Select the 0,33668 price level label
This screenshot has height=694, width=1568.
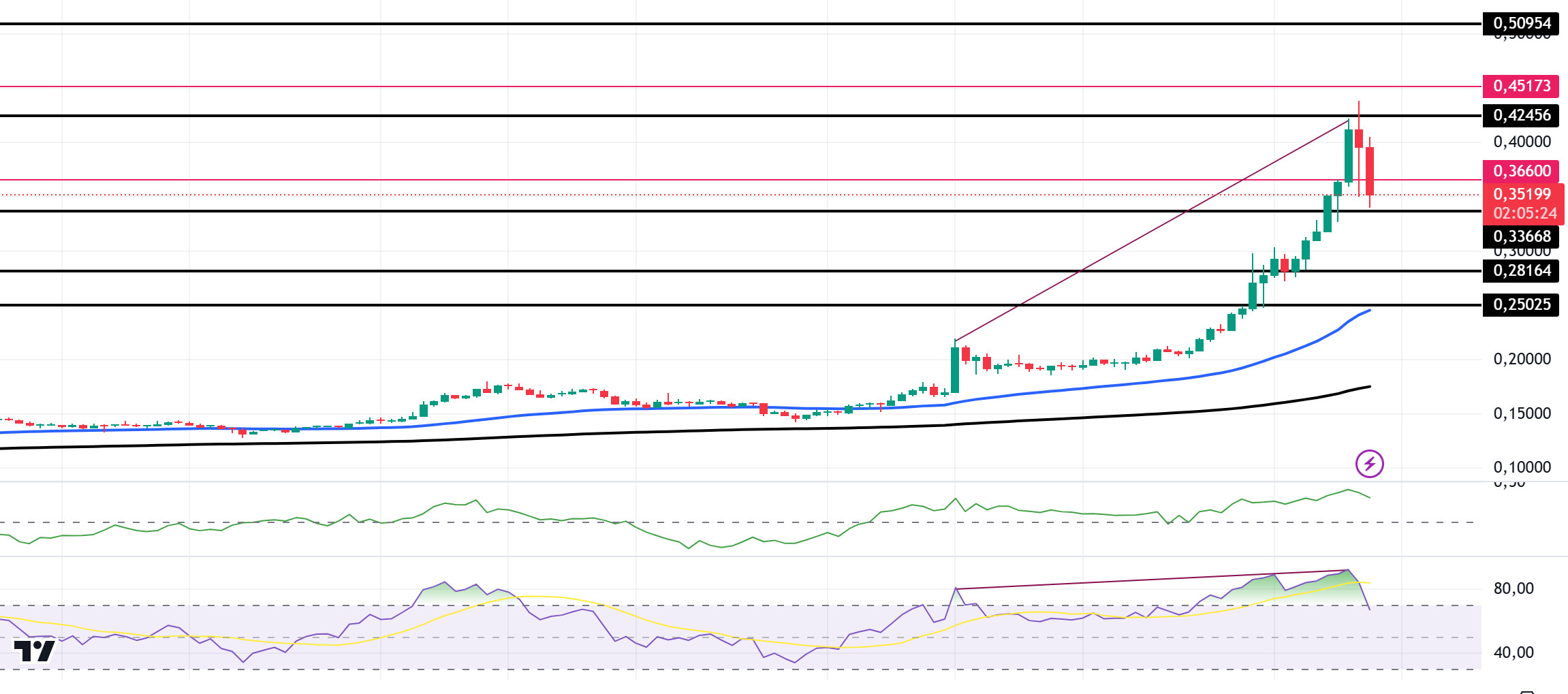[1521, 237]
